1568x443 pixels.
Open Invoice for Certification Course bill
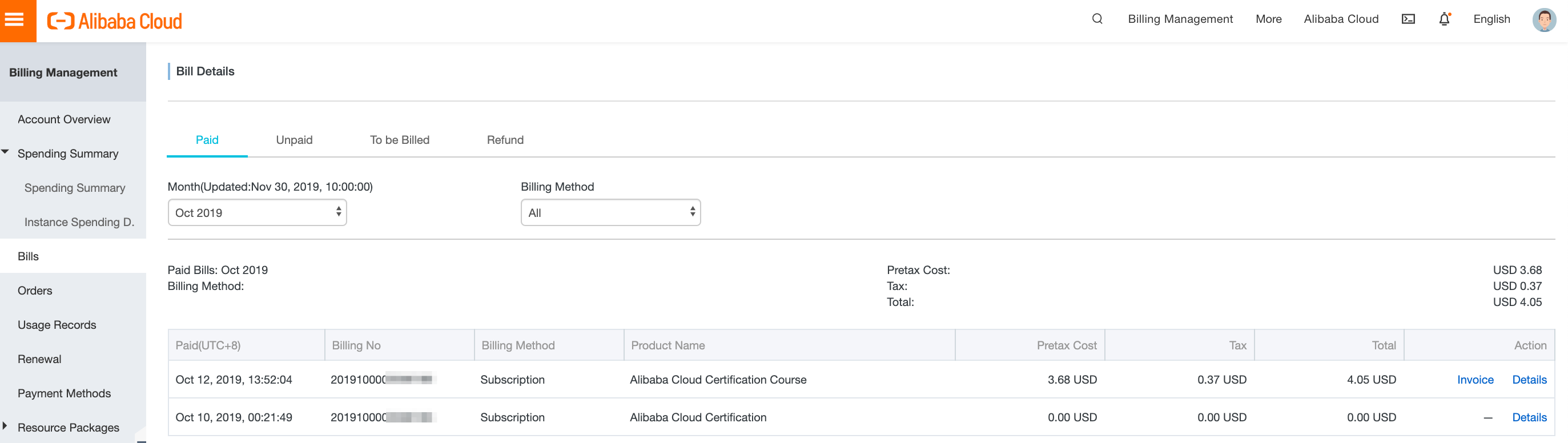(1475, 380)
